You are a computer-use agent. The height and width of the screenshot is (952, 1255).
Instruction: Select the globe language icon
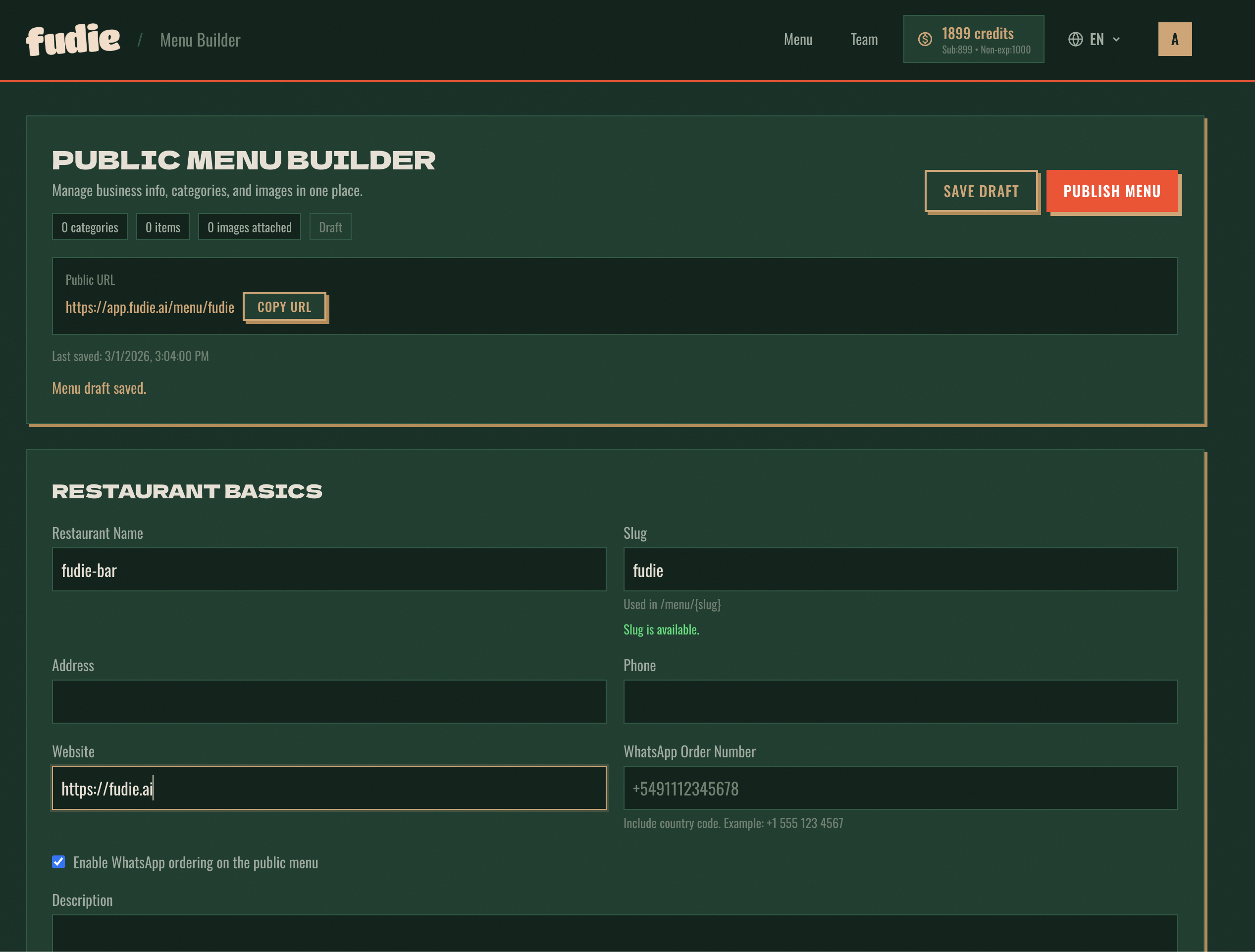[1075, 39]
